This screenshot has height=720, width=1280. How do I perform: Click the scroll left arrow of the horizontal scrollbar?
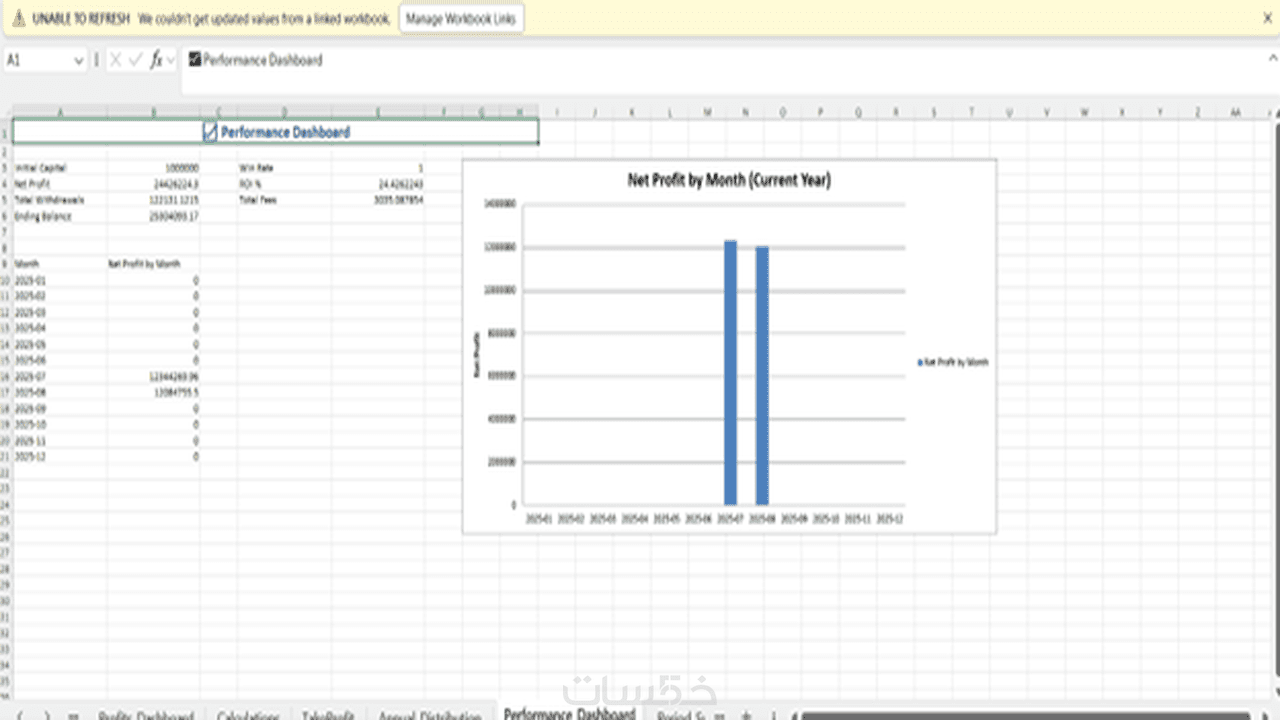794,715
